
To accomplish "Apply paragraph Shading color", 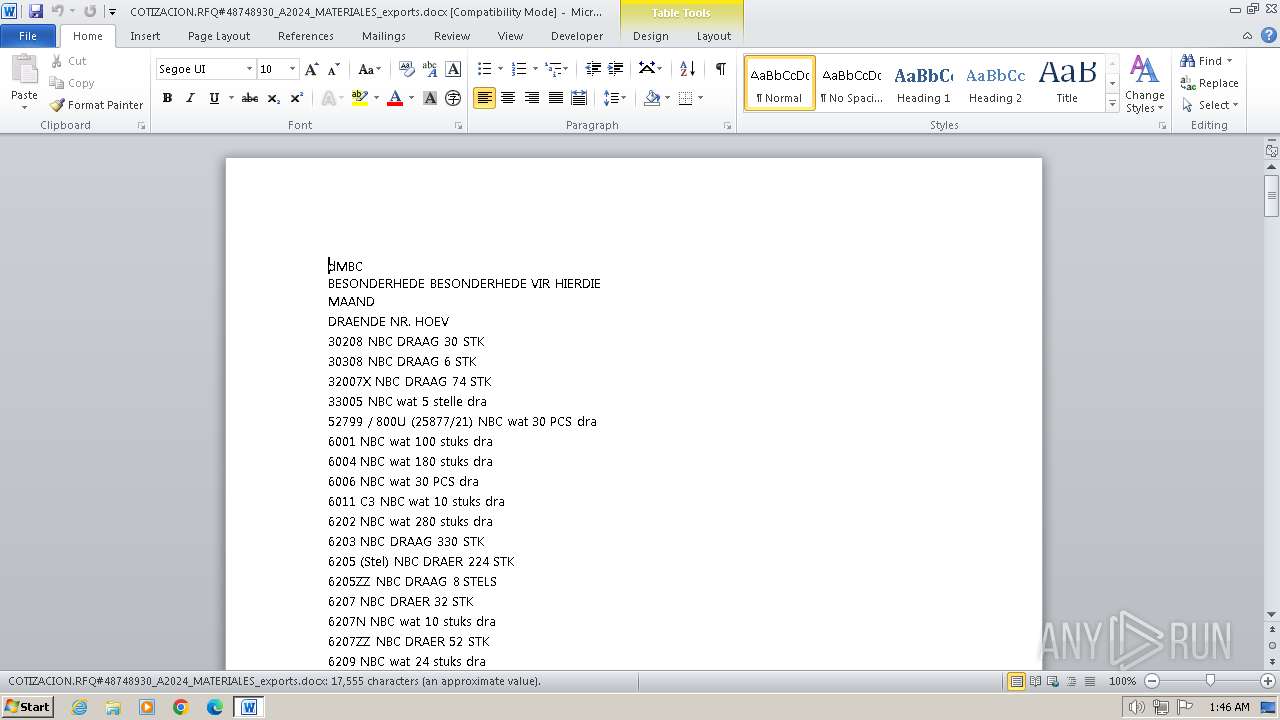I will pyautogui.click(x=653, y=98).
